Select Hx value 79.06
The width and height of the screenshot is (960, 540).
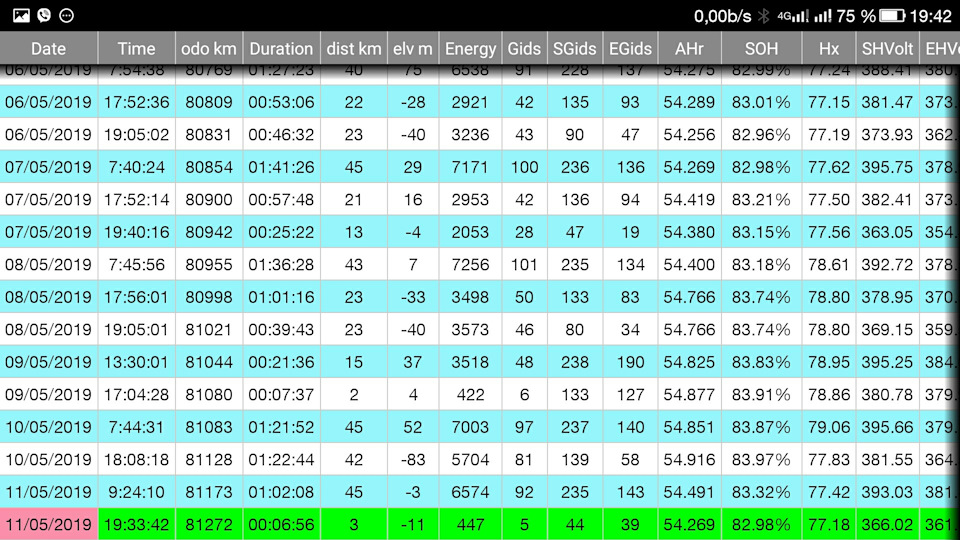829,427
